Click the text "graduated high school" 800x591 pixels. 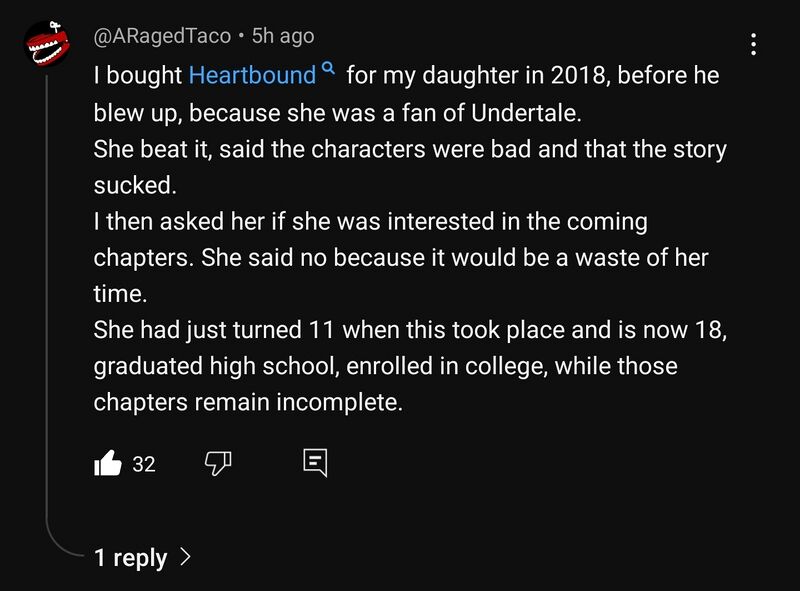[x=216, y=366]
